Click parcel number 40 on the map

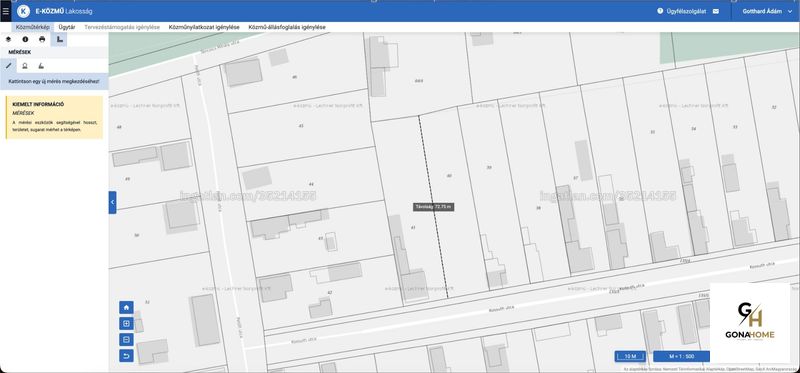coord(449,176)
